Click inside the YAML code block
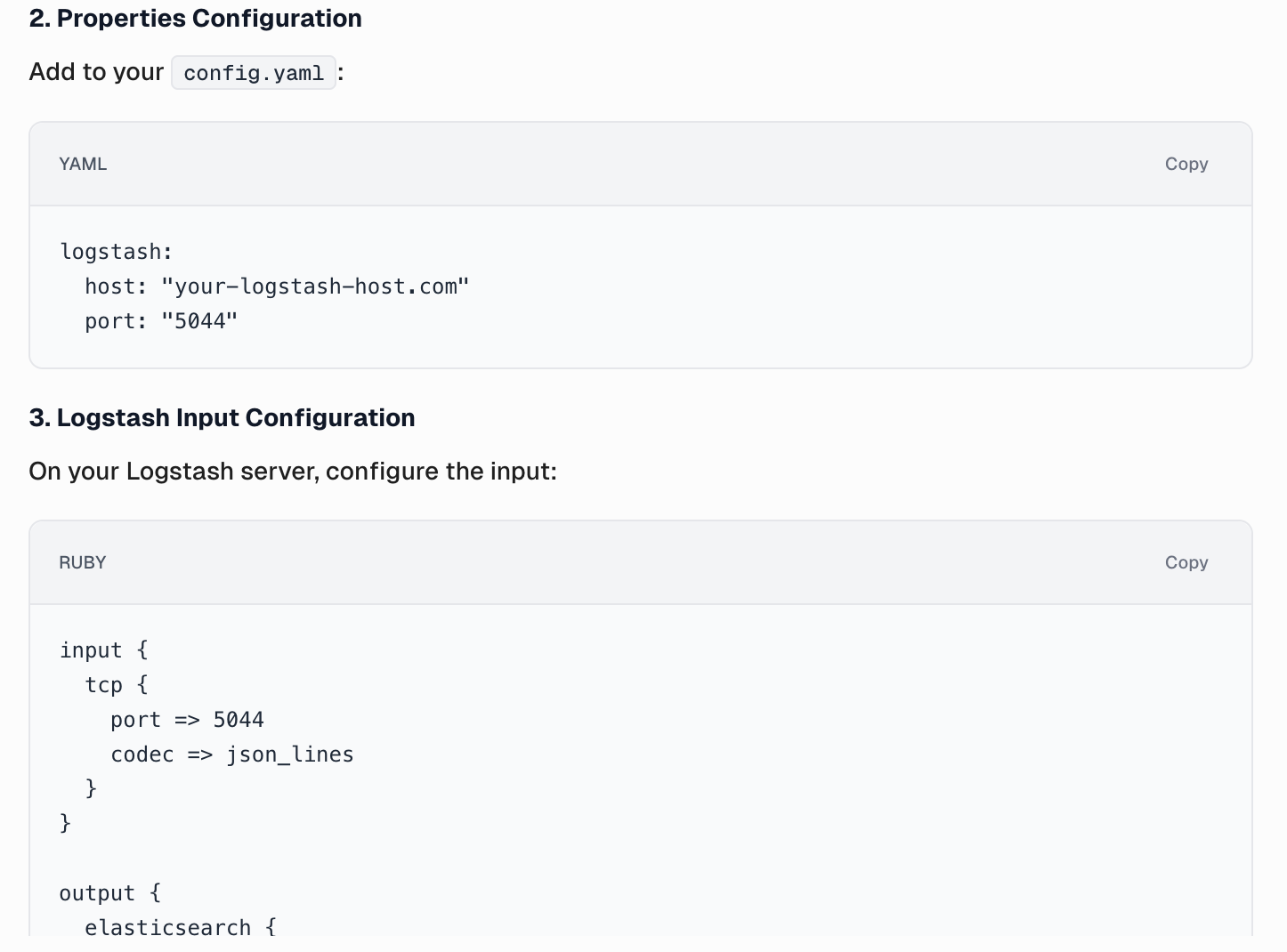Image resolution: width=1287 pixels, height=952 pixels. [623, 285]
